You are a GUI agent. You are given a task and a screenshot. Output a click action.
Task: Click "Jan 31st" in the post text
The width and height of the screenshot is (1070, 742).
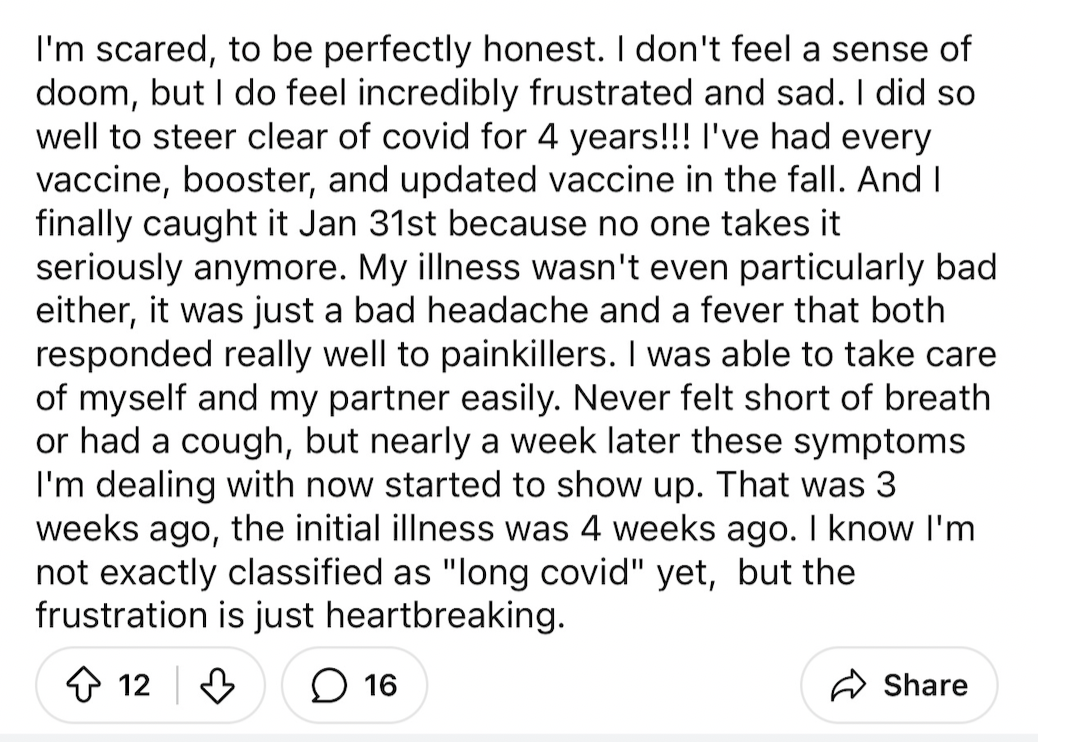pyautogui.click(x=367, y=224)
